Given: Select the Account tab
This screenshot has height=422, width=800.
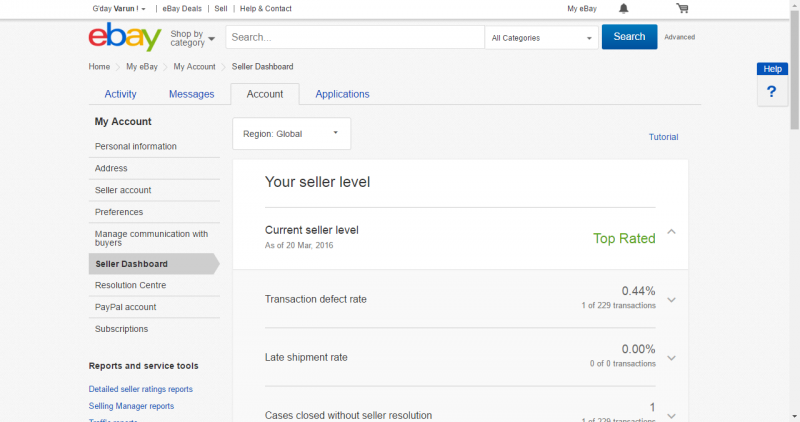Looking at the screenshot, I should click(265, 94).
